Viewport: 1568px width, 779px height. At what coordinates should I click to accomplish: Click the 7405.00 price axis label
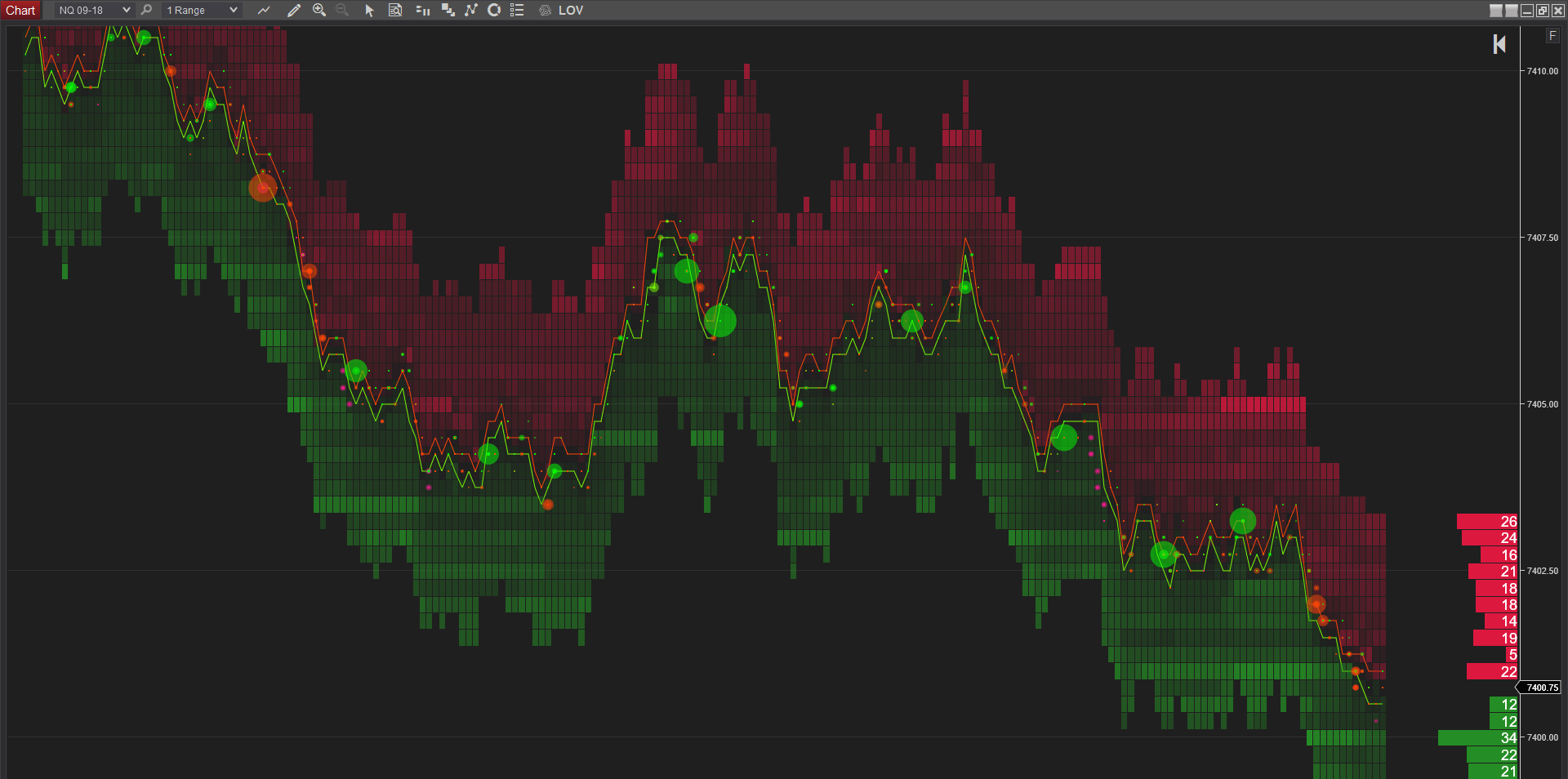pyautogui.click(x=1543, y=404)
